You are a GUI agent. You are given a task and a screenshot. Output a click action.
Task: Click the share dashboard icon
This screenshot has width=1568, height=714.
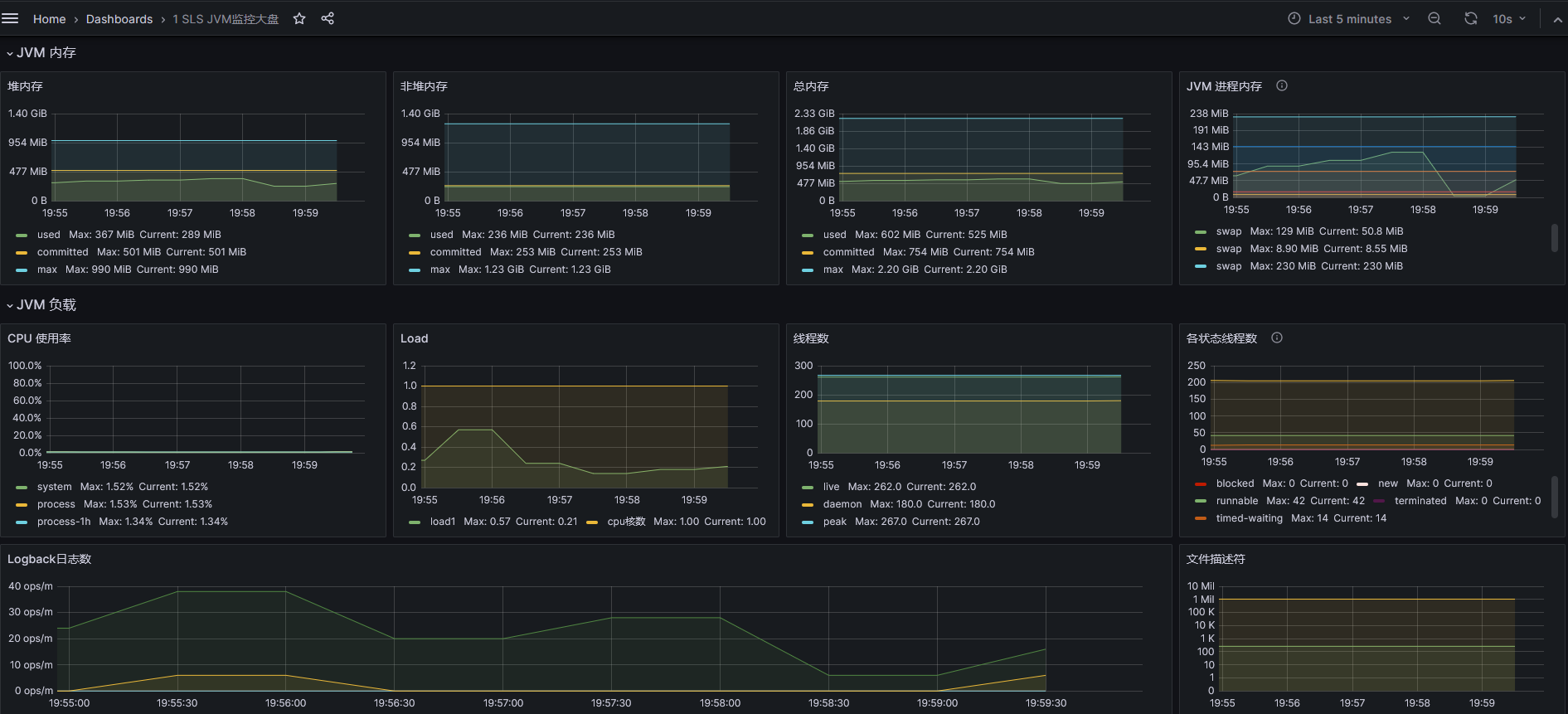click(328, 18)
